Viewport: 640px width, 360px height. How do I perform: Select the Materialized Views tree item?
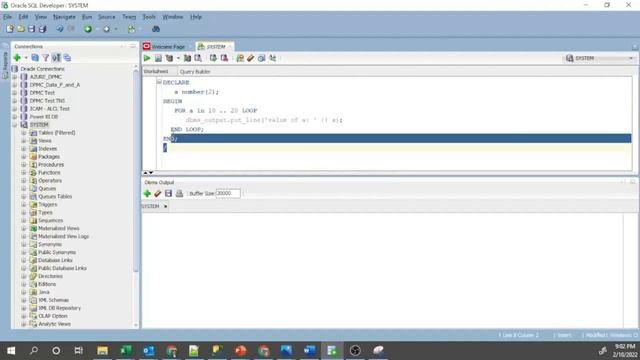pos(59,229)
